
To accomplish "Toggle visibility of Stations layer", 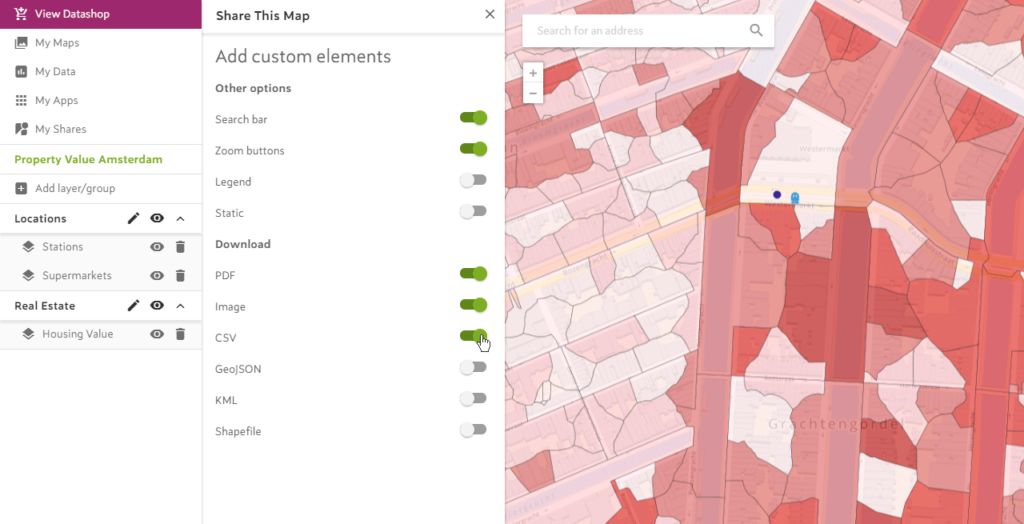I will click(x=157, y=247).
